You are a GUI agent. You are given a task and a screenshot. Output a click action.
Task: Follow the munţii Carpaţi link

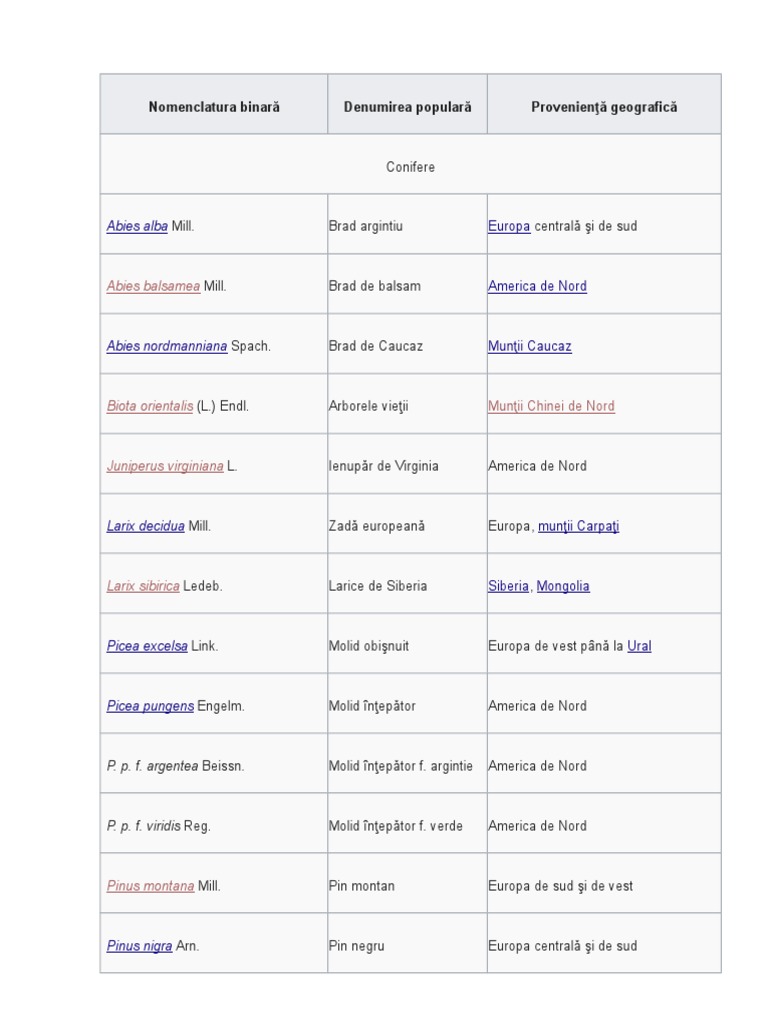pos(578,526)
